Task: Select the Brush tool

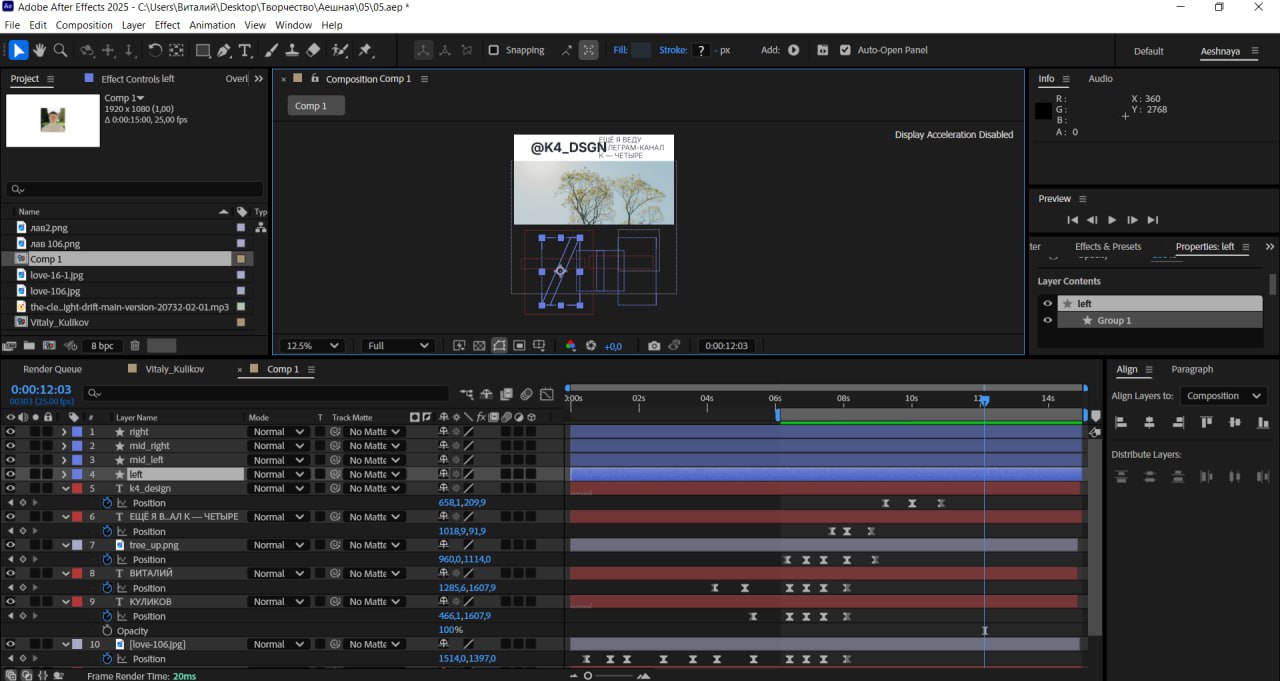Action: click(x=271, y=50)
